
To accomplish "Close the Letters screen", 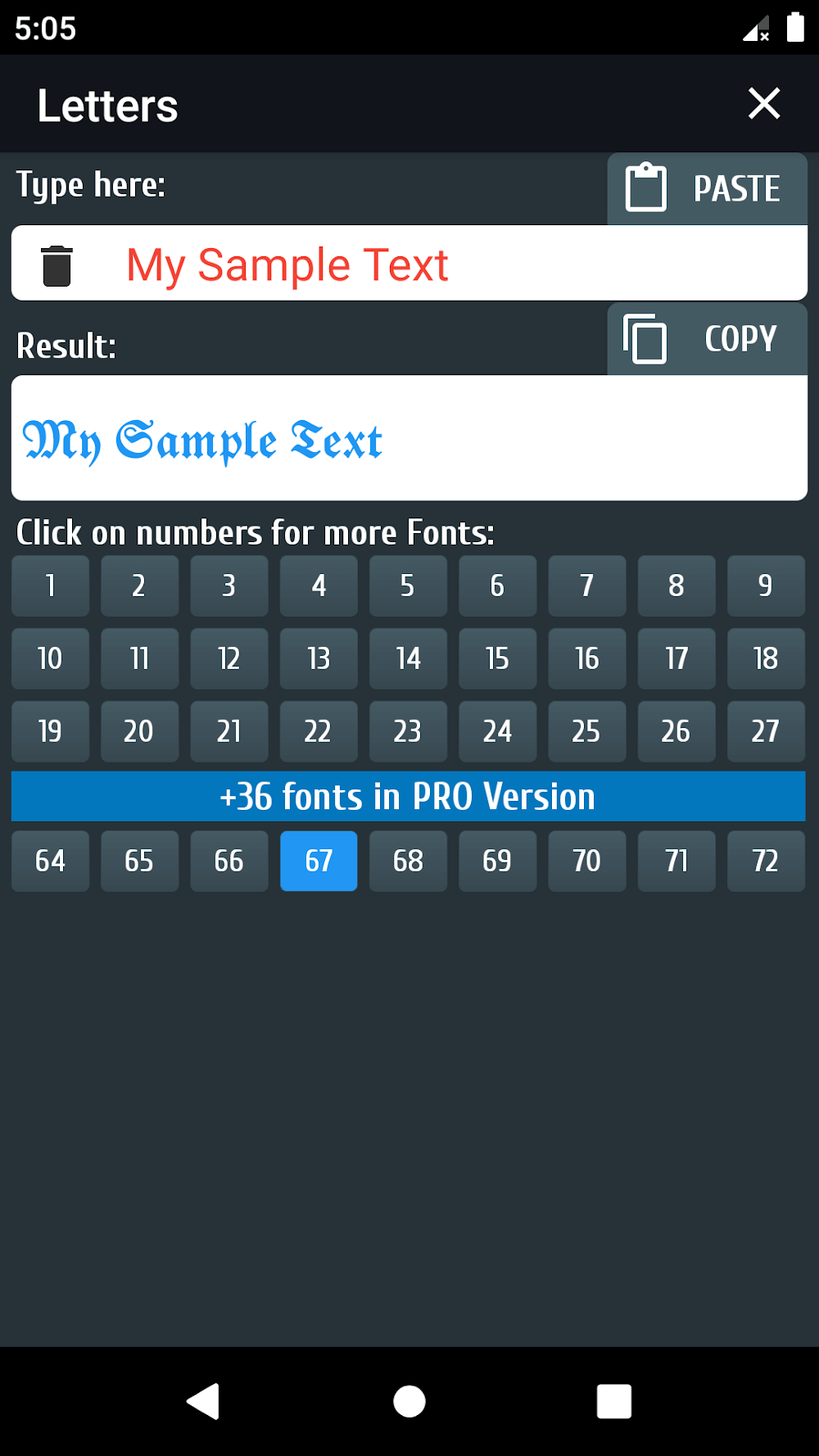I will click(x=763, y=104).
